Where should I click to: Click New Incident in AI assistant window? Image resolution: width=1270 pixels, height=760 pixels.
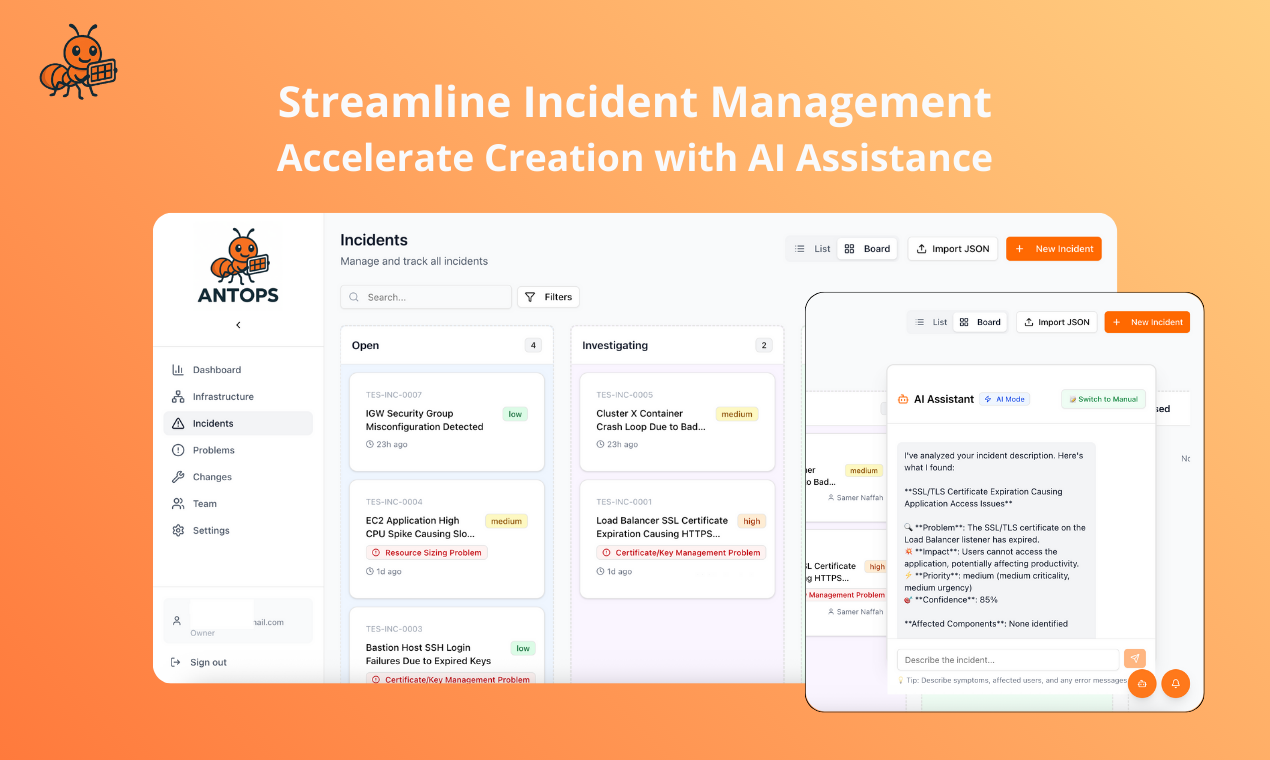[x=1147, y=322]
